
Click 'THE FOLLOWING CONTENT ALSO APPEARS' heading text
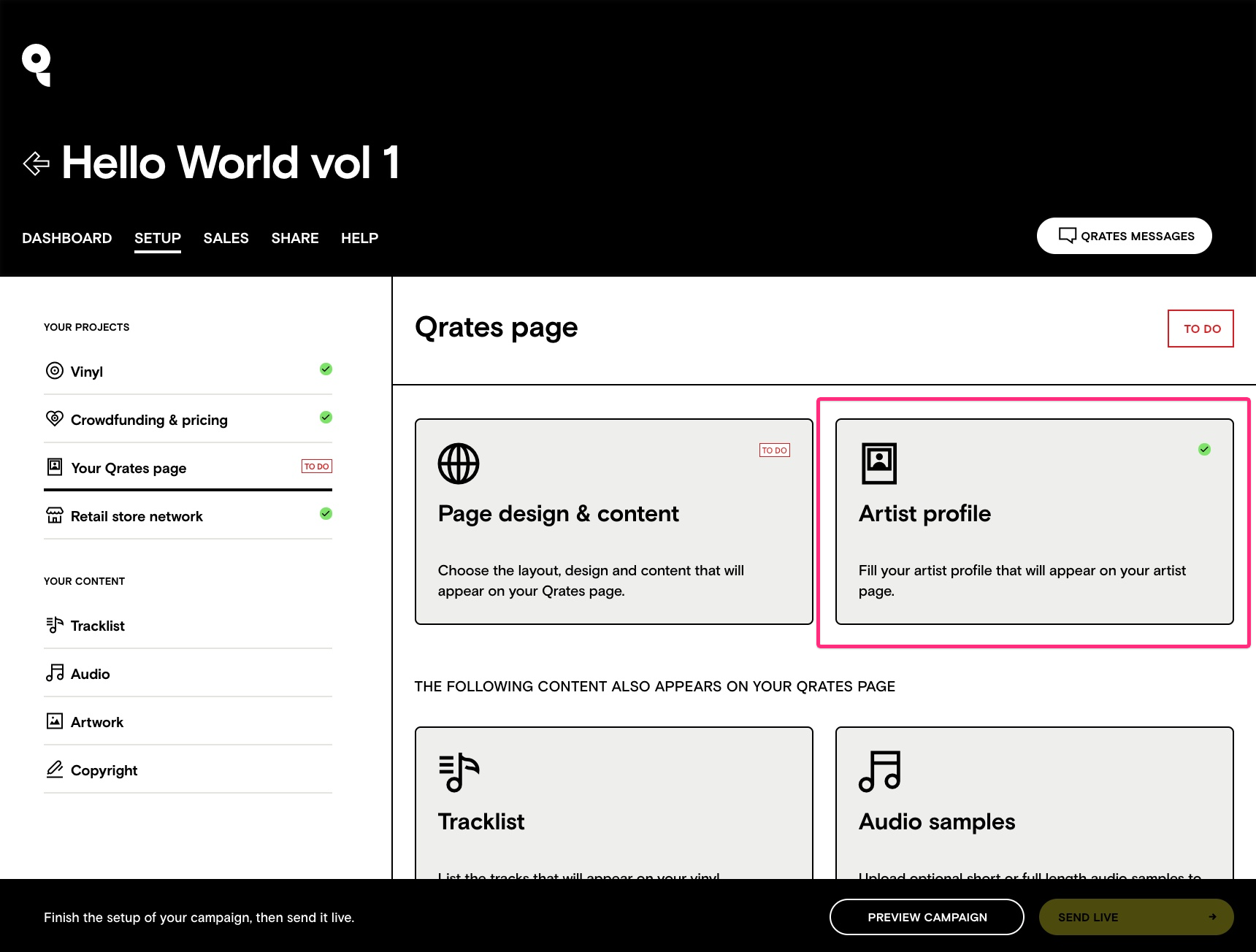655,686
